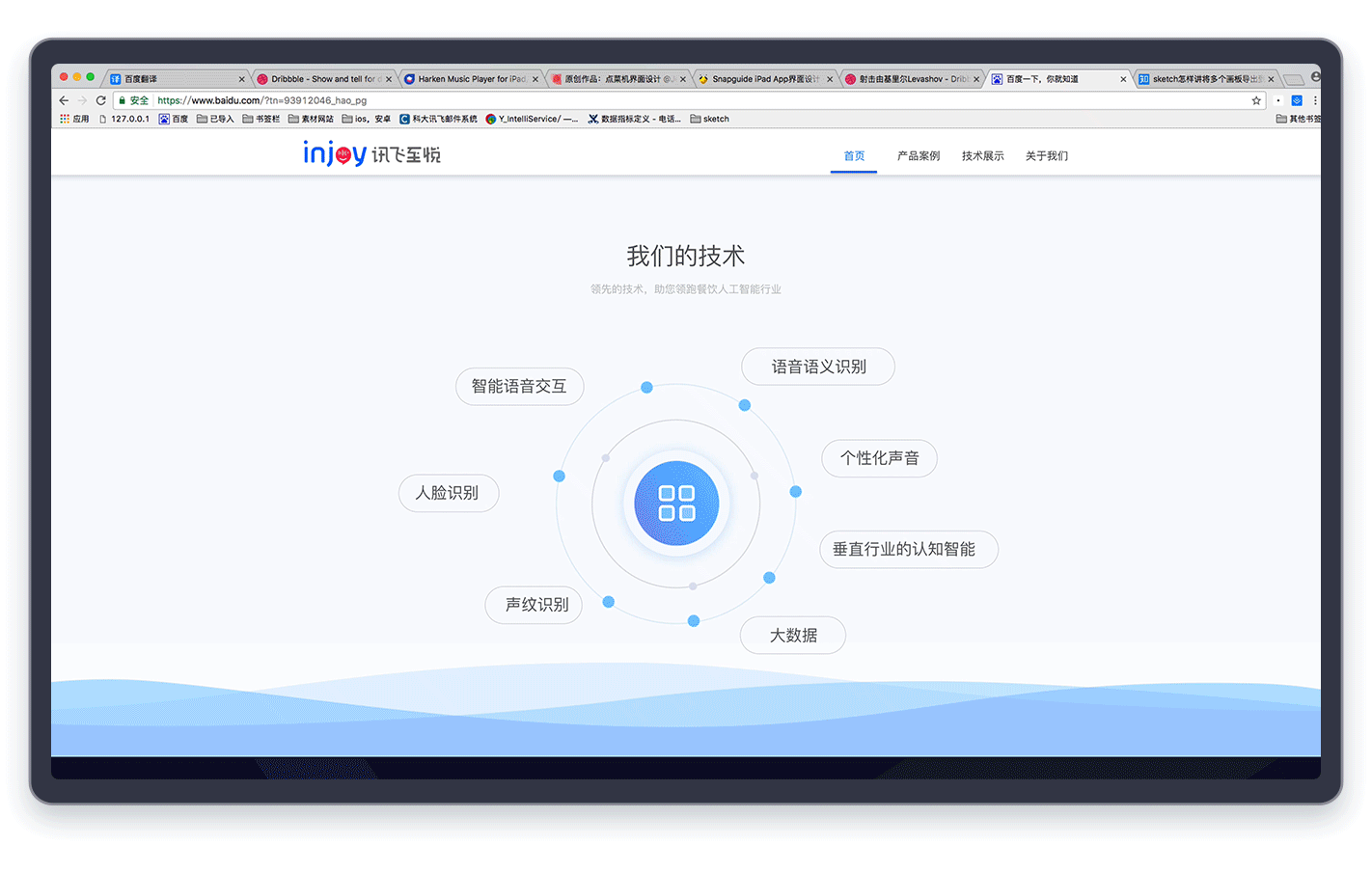This screenshot has height=872, width=1372.
Task: Select the 关于我们 nav item
Action: 1047,155
